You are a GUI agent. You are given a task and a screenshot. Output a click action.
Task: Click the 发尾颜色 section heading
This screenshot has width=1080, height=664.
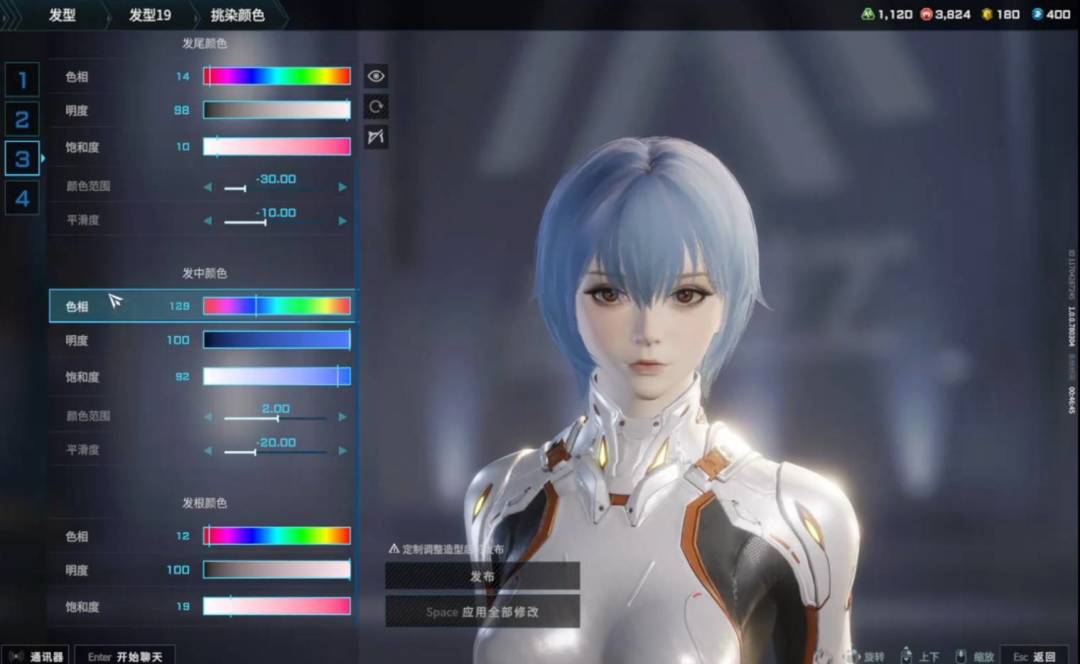pos(204,43)
